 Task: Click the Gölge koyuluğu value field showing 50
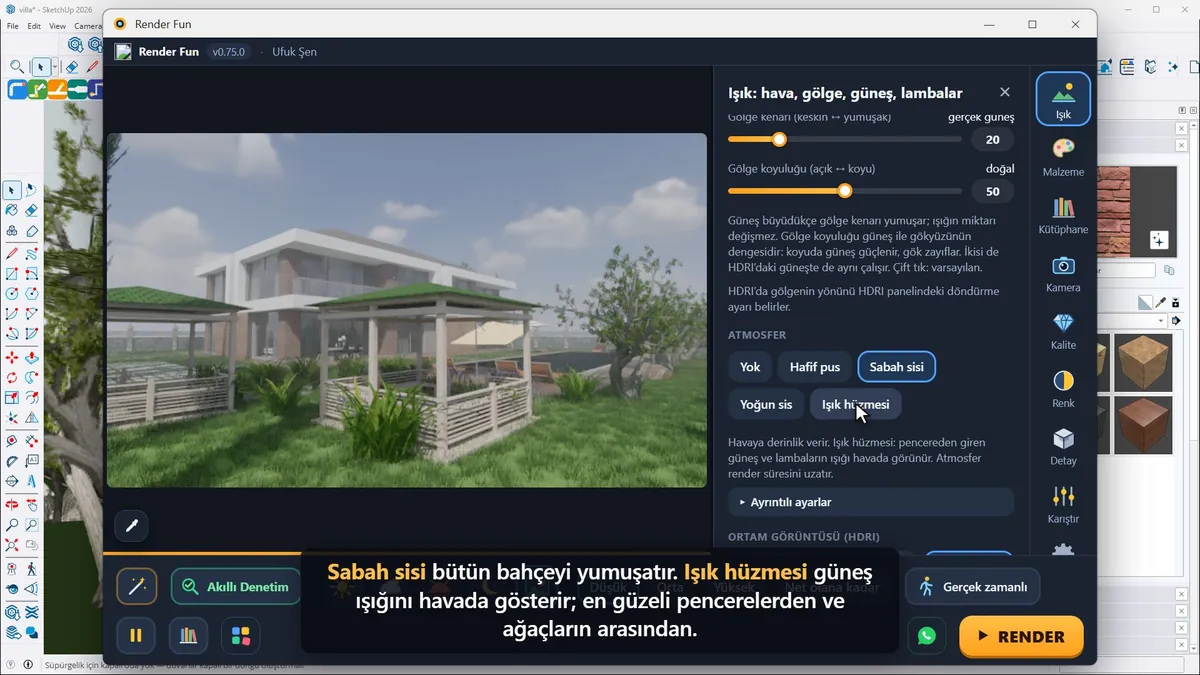point(993,191)
